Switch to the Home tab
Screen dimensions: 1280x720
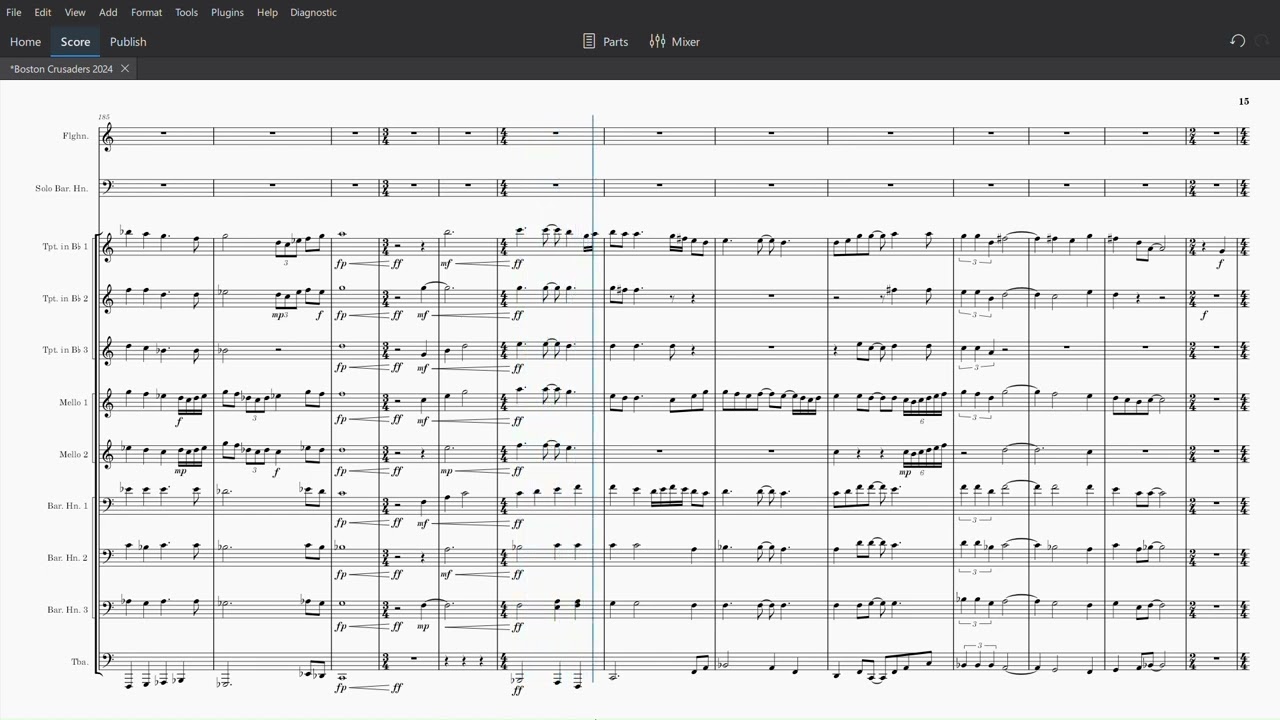tap(25, 41)
